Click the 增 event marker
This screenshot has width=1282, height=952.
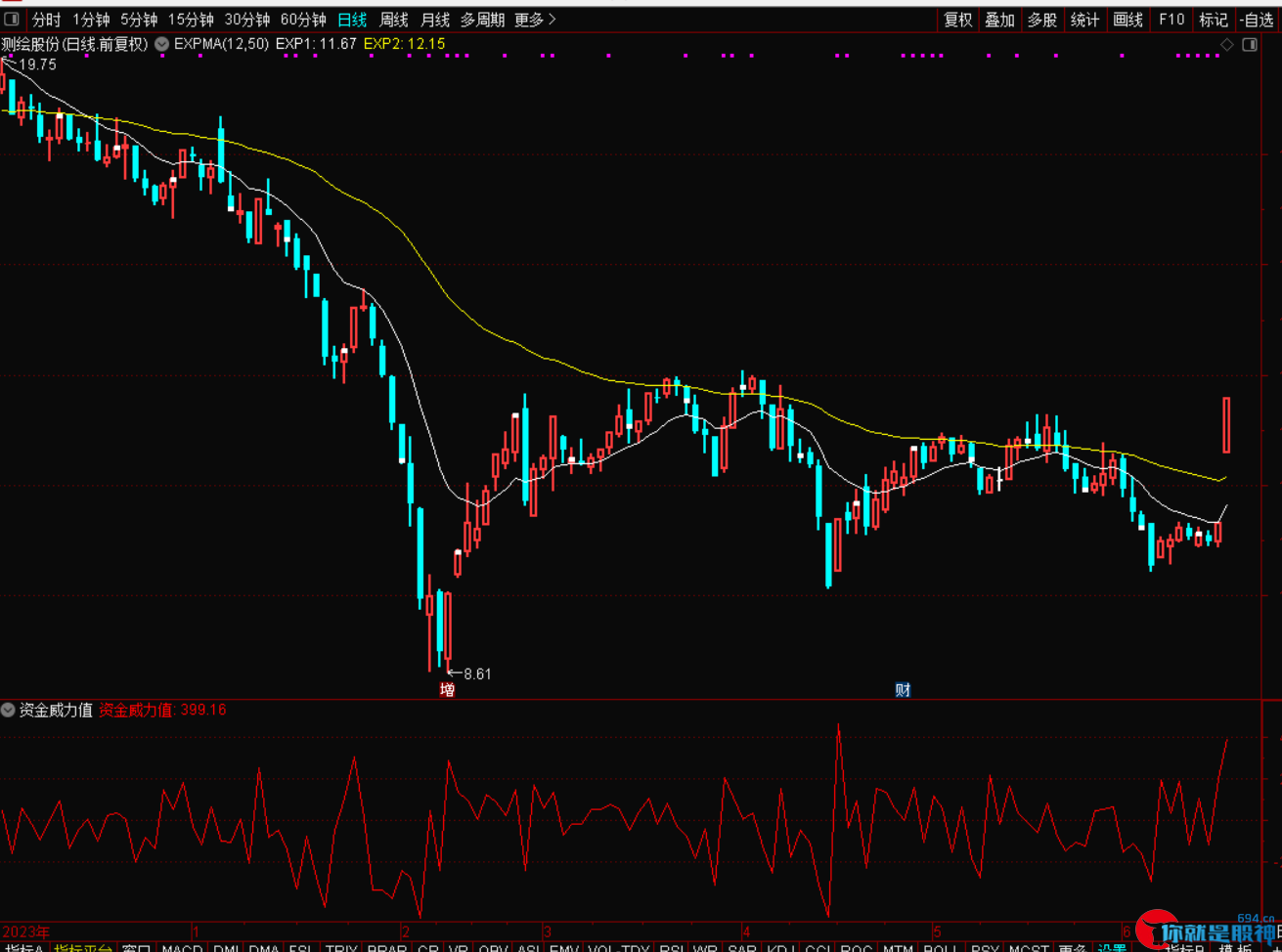coord(447,690)
